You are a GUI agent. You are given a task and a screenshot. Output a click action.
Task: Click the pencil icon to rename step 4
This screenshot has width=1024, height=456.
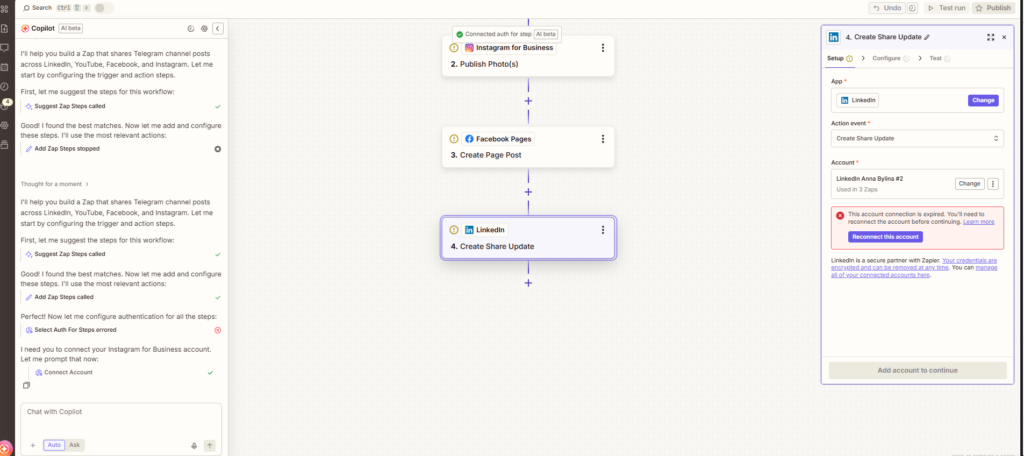click(926, 37)
